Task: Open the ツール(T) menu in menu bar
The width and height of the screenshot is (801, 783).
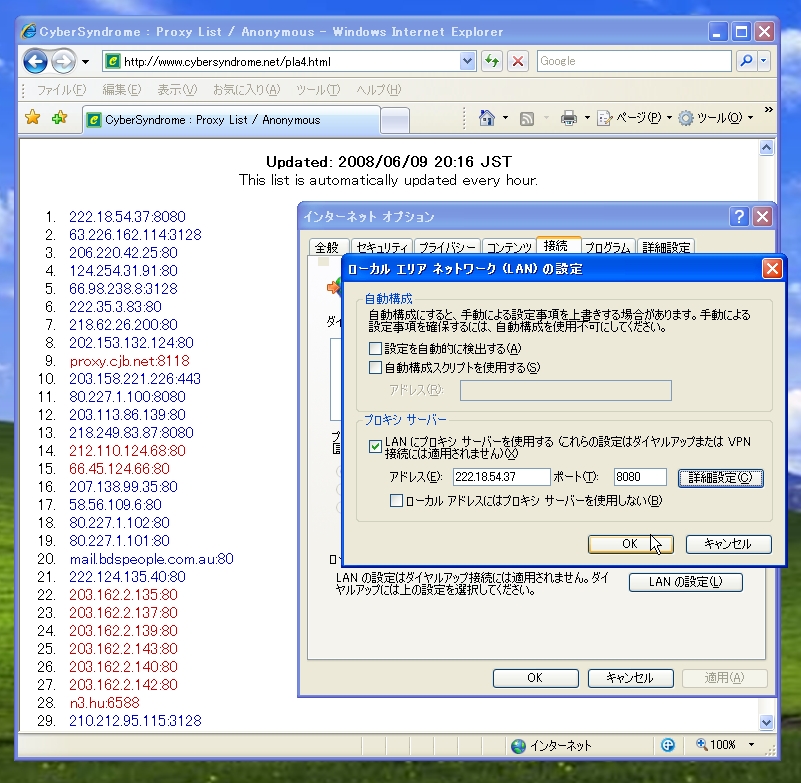Action: tap(318, 90)
